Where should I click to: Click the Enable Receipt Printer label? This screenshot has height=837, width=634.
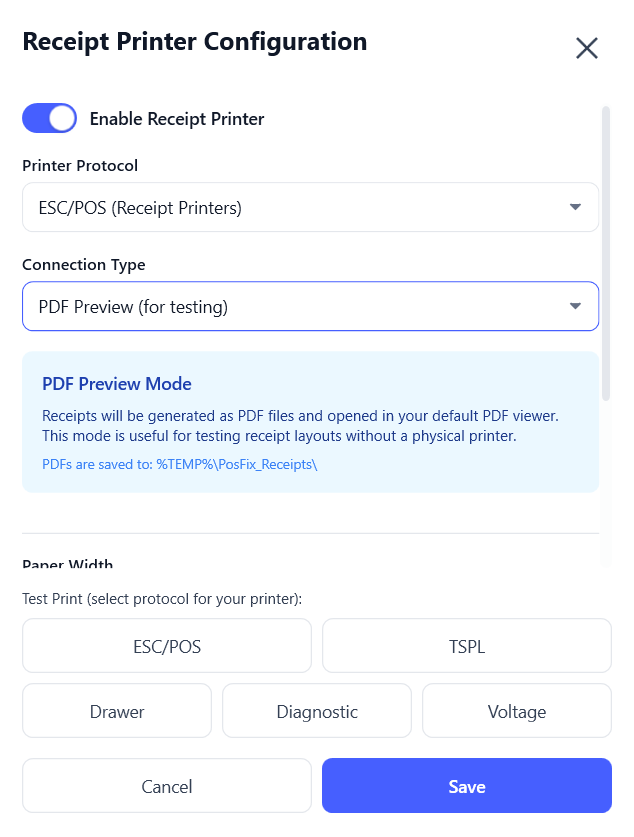[x=177, y=119]
